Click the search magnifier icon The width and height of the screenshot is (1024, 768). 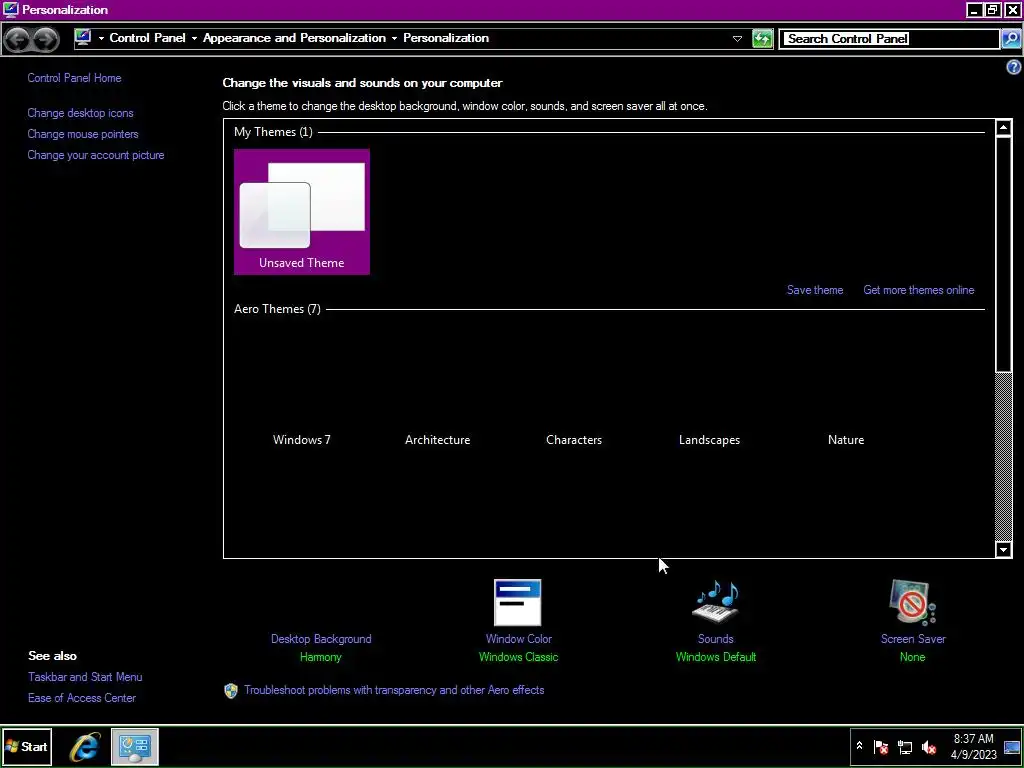coord(1011,39)
